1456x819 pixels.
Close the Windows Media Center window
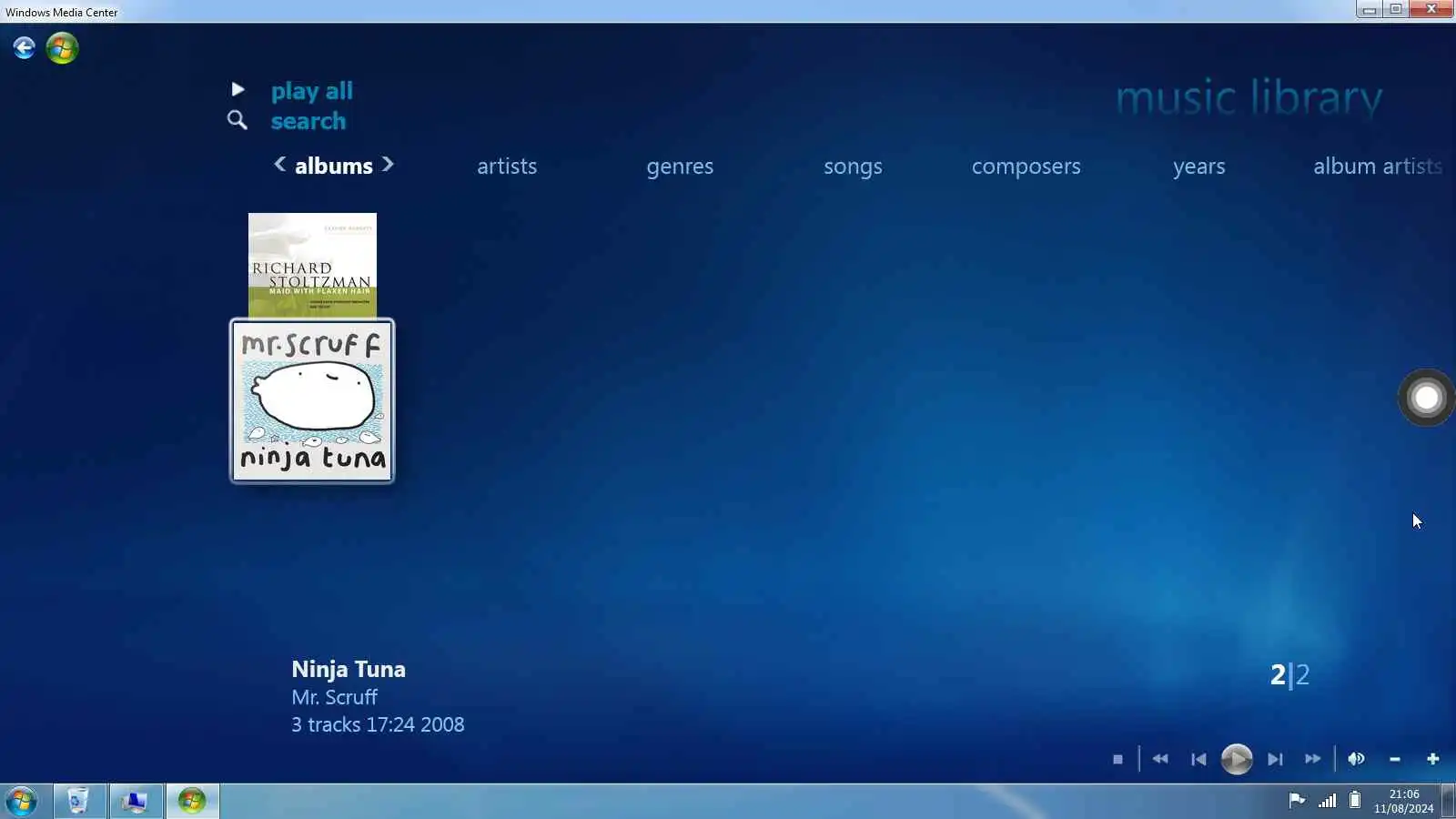point(1431,9)
